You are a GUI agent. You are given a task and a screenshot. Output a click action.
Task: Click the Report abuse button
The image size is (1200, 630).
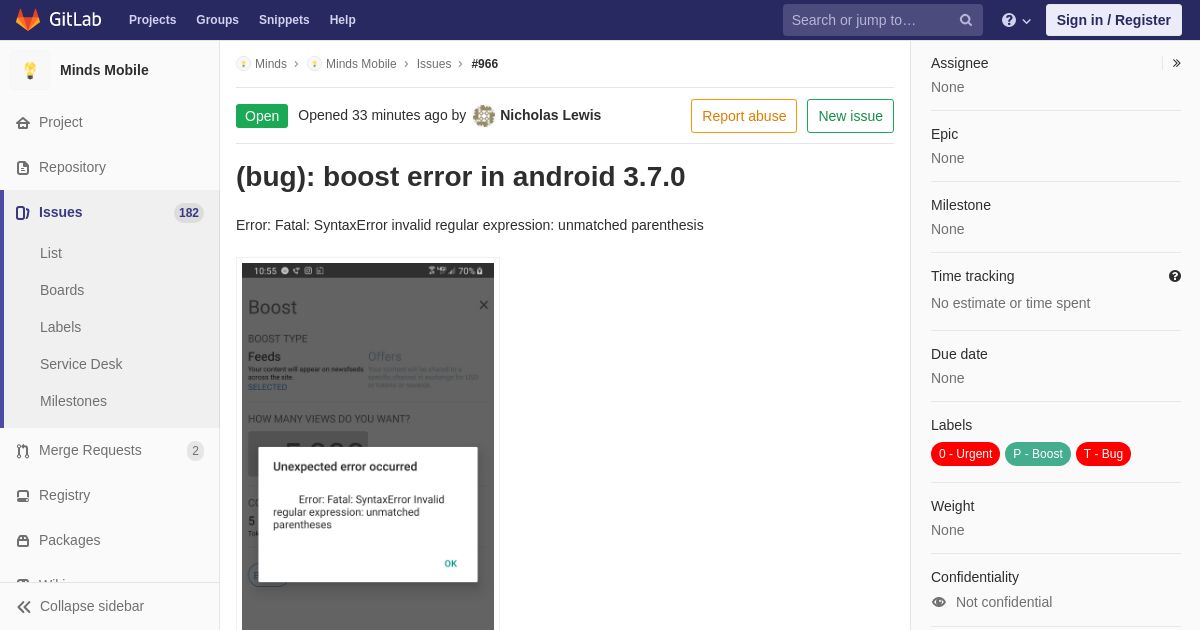(x=744, y=116)
